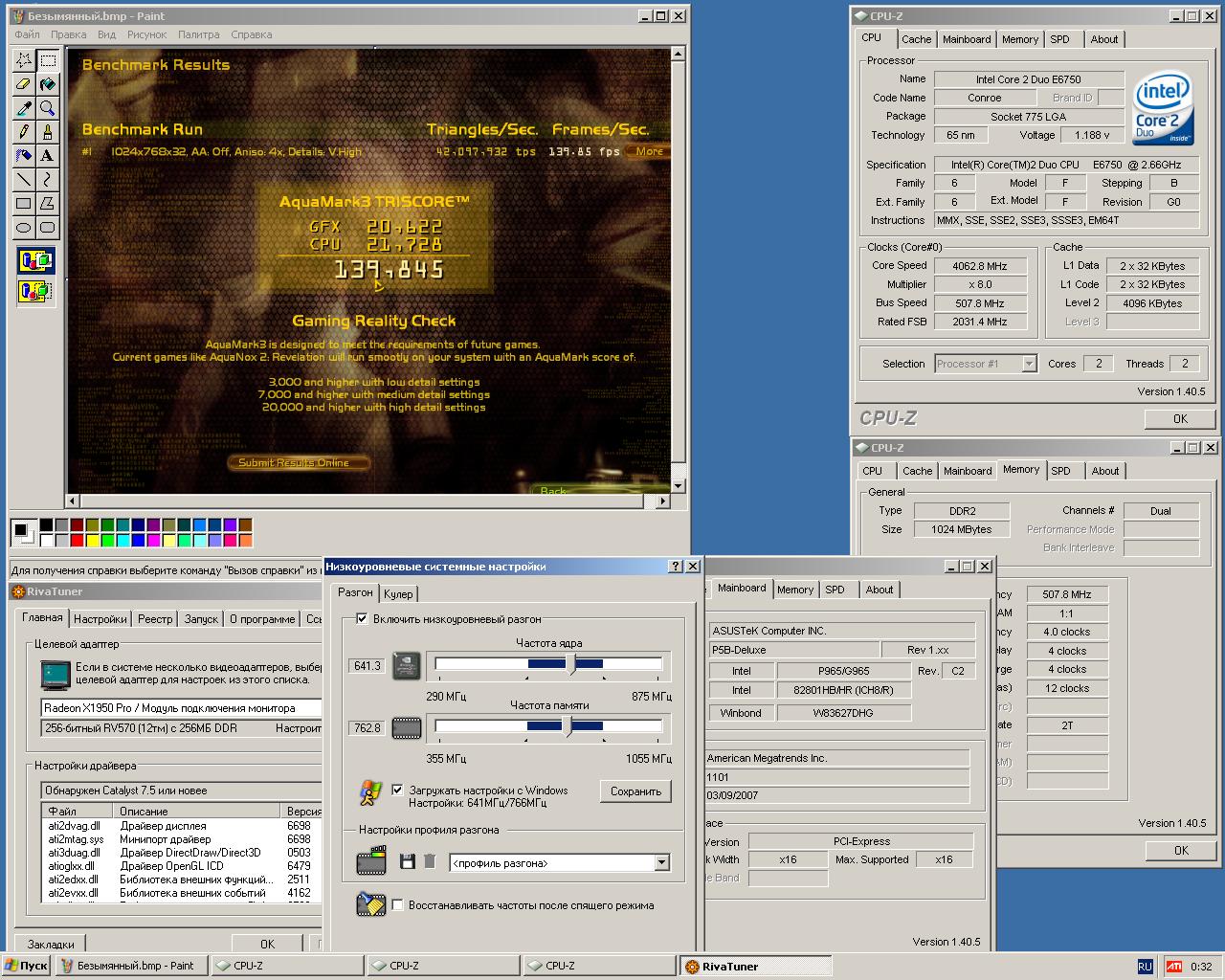This screenshot has width=1225, height=980.
Task: Choose the Brush tool in Paint
Action: coord(48,132)
